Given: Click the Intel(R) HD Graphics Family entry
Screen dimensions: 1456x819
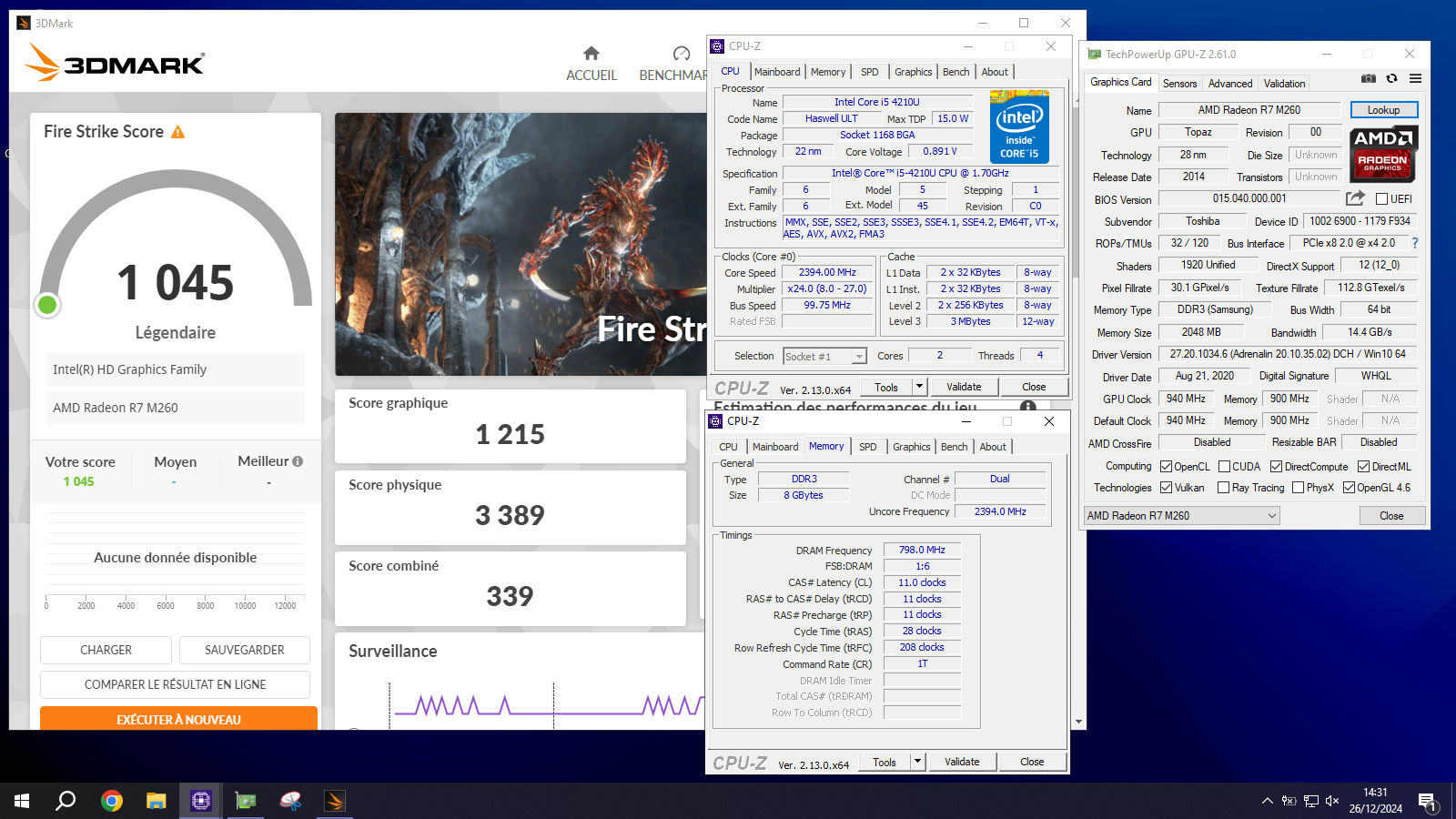Looking at the screenshot, I should pos(176,369).
